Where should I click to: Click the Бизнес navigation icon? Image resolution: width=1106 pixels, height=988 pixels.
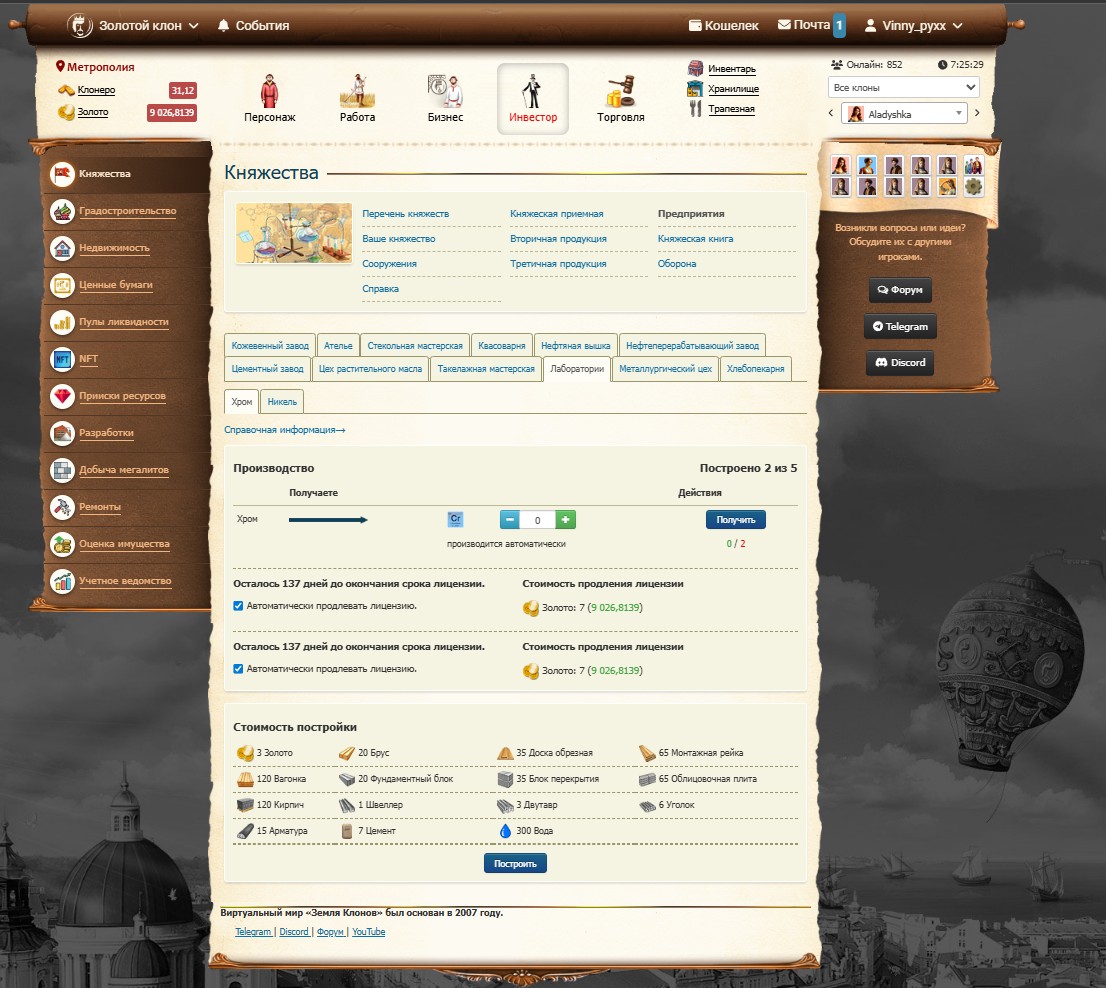[x=445, y=92]
